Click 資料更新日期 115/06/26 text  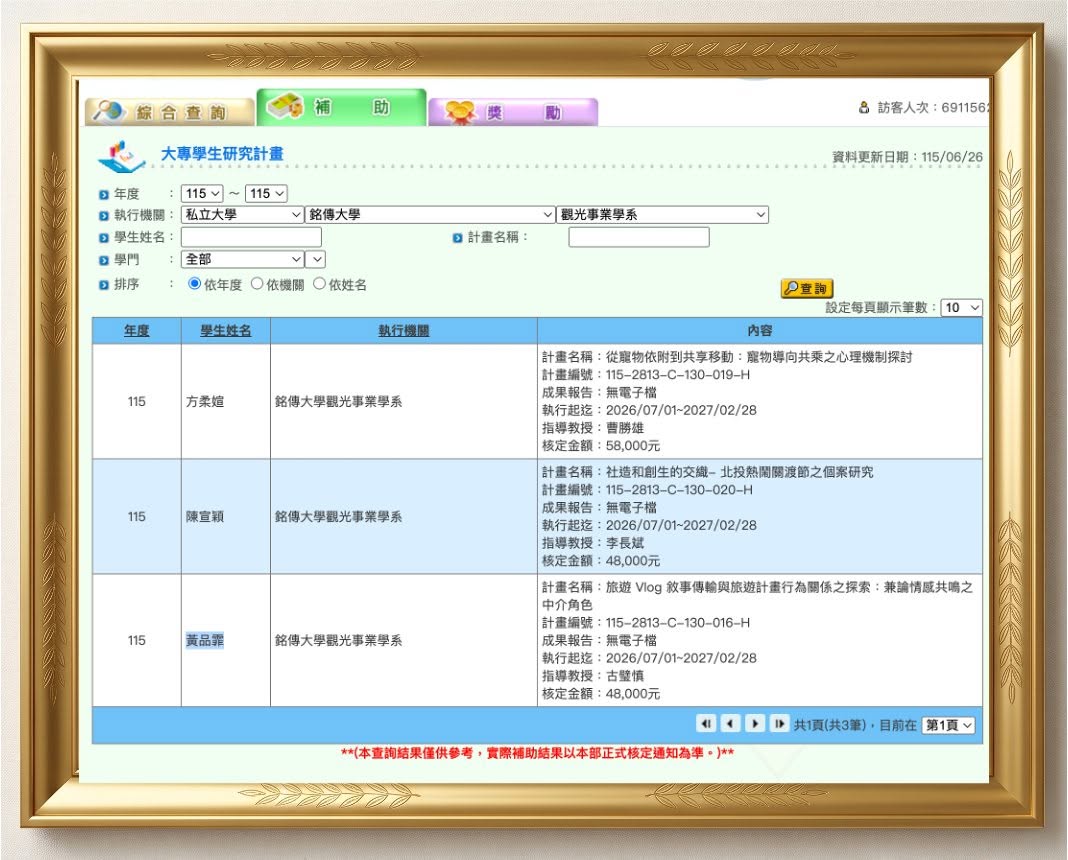coord(907,157)
